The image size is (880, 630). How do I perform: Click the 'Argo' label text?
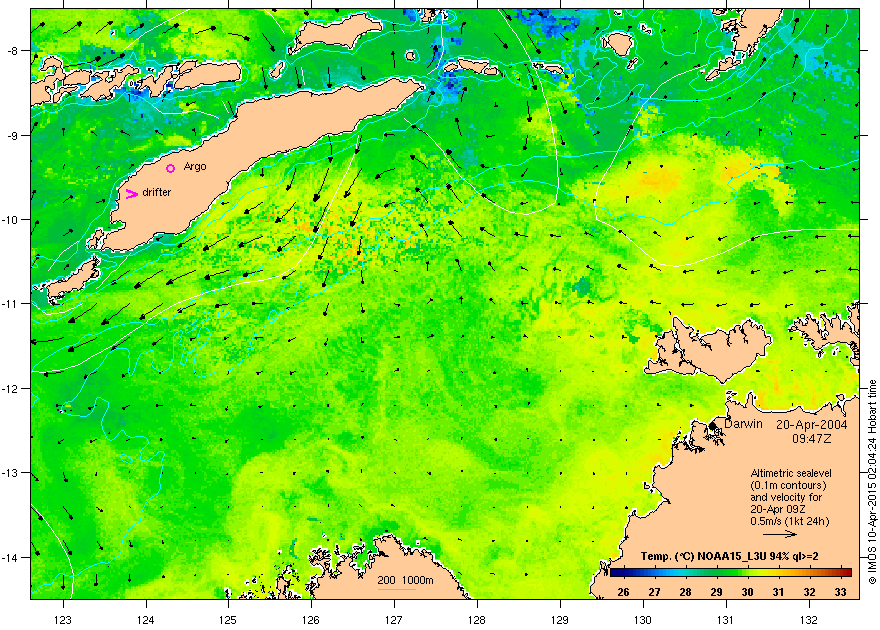[195, 167]
